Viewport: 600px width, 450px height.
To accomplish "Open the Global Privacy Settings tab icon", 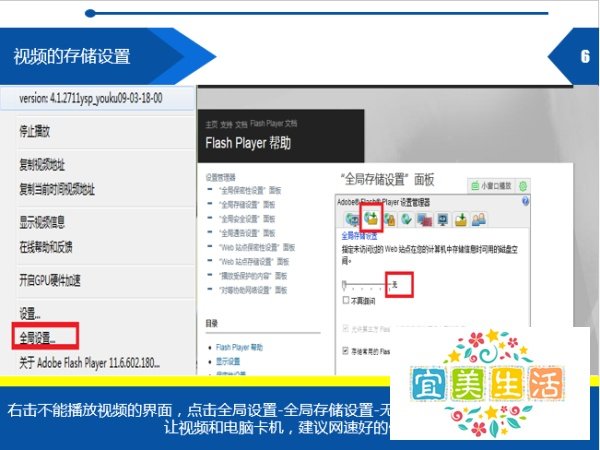I will point(352,219).
